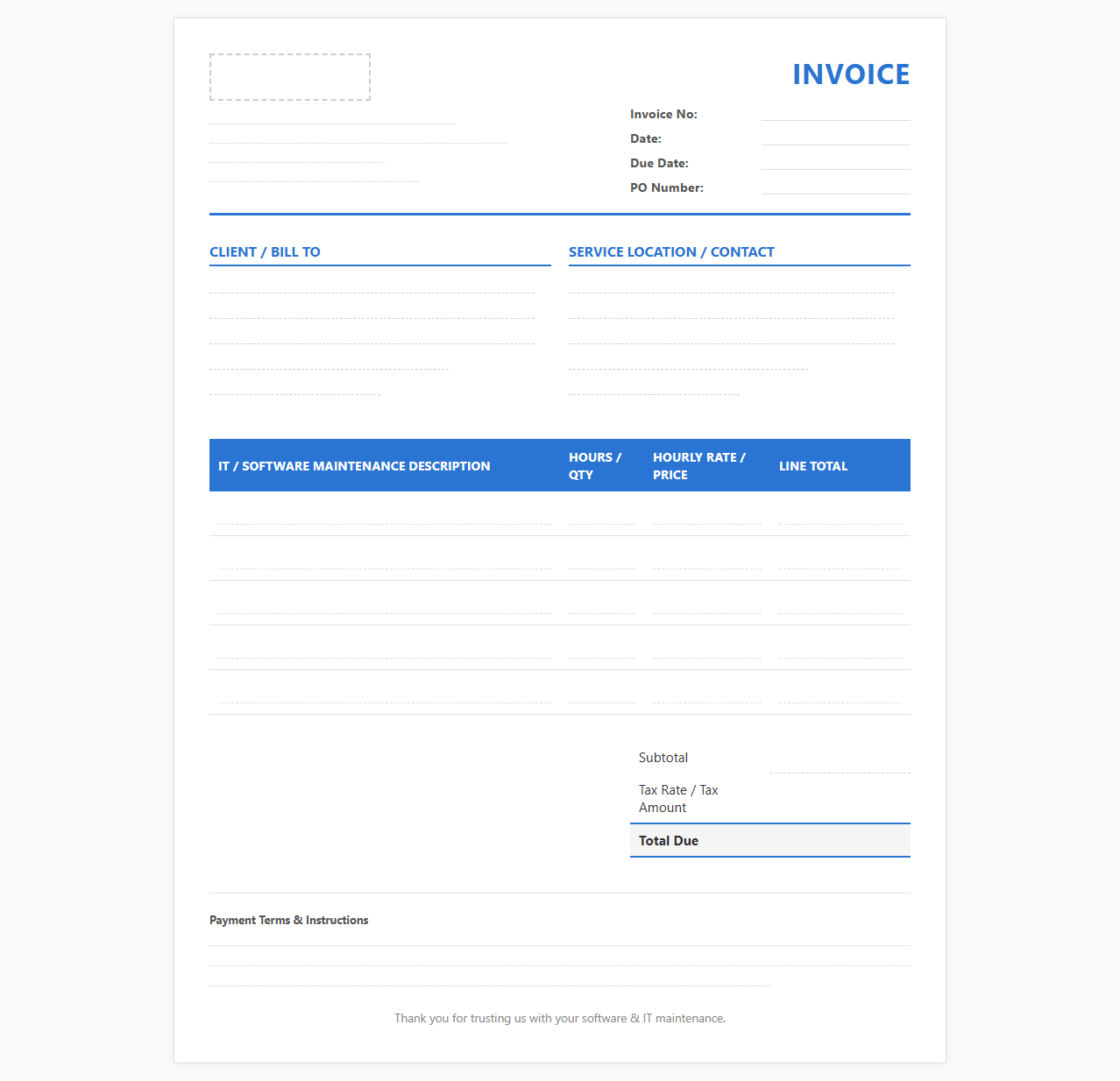1120x1081 pixels.
Task: Select the Due Date: label
Action: pyautogui.click(x=659, y=163)
